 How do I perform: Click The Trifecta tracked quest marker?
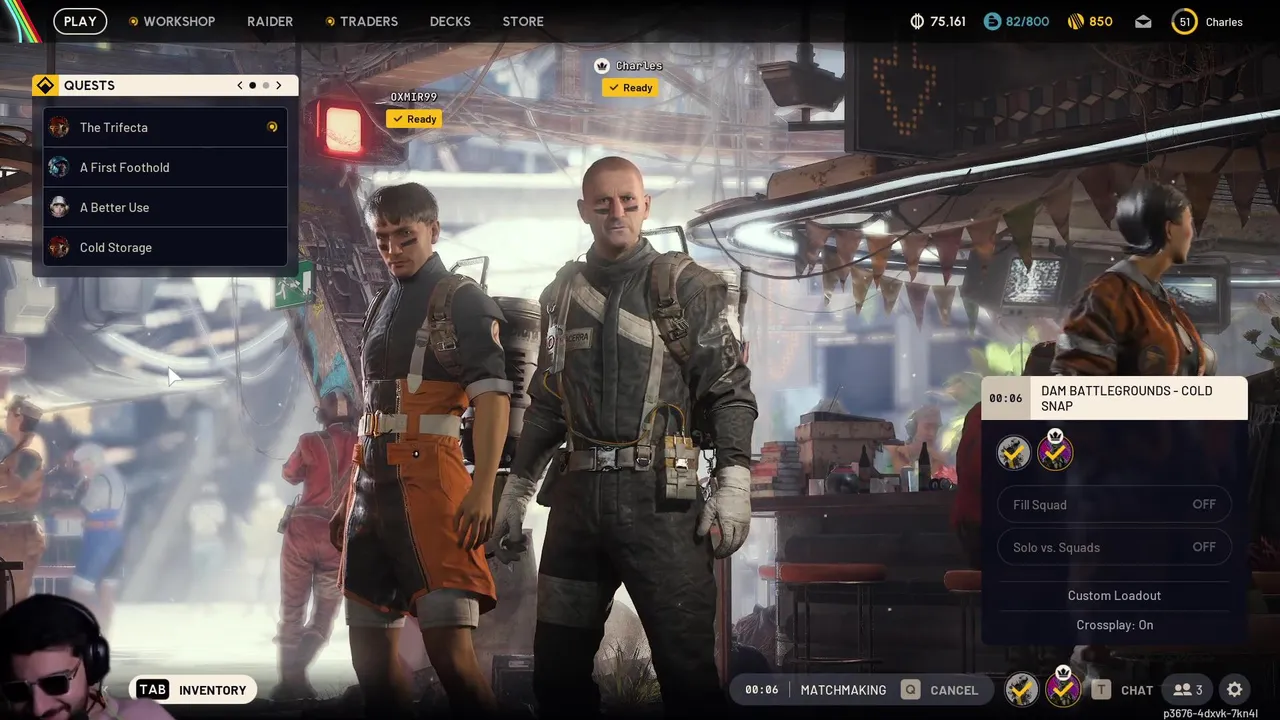[x=272, y=127]
